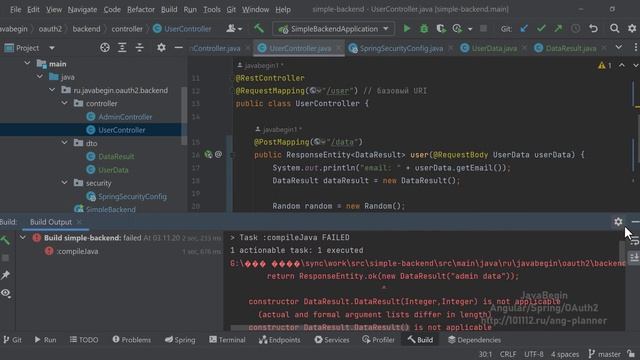Click the warning indicator in editor
The height and width of the screenshot is (360, 640).
604,65
